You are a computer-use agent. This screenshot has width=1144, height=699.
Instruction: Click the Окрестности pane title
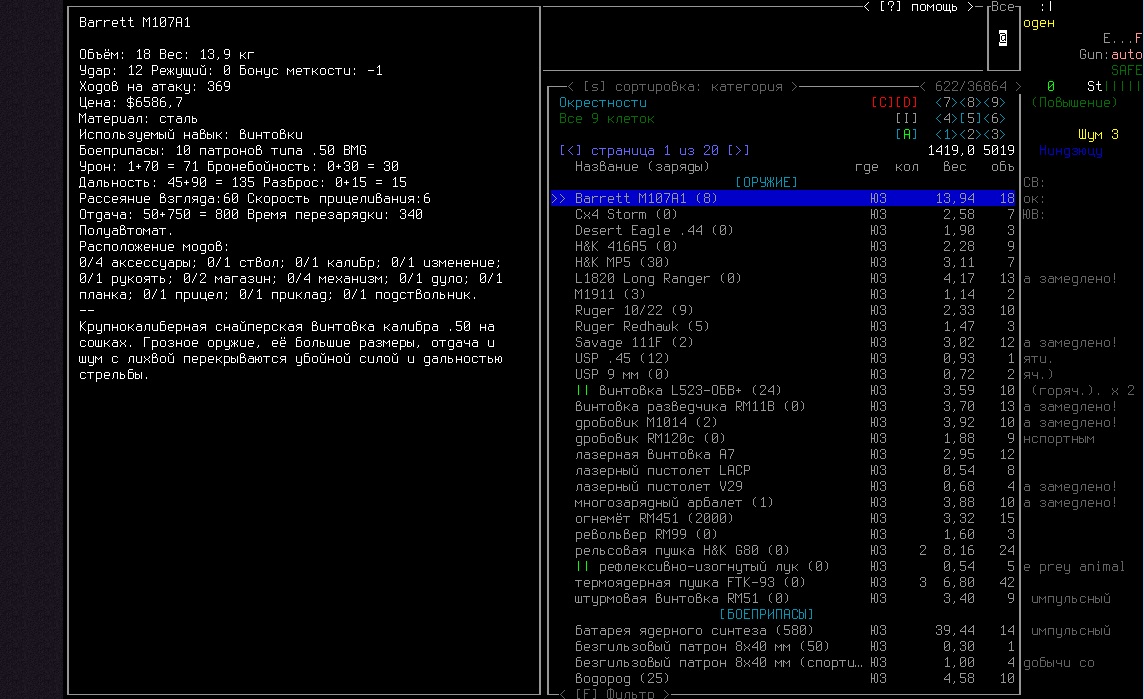click(x=603, y=103)
